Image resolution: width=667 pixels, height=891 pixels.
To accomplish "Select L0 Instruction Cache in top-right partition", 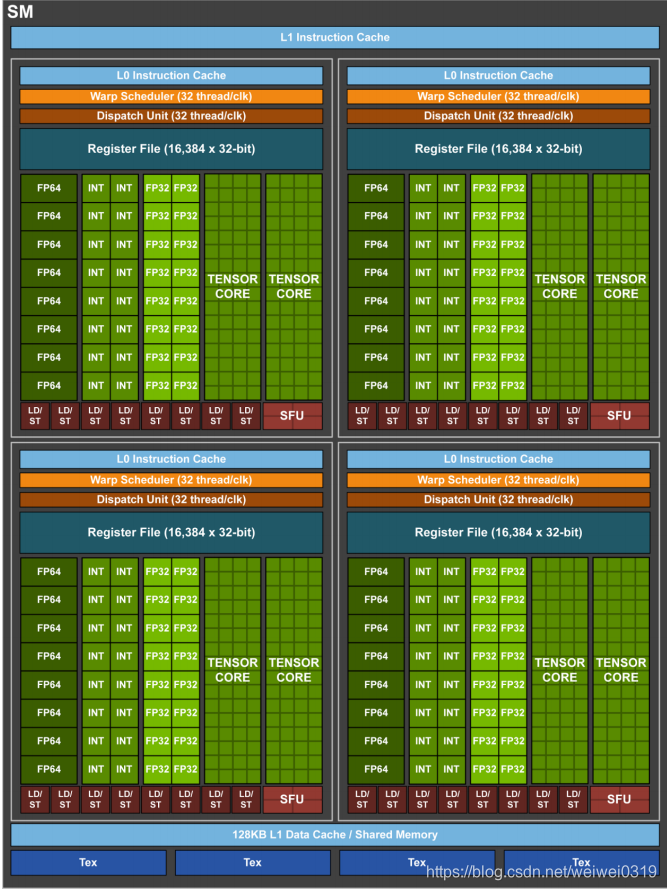I will pos(498,76).
